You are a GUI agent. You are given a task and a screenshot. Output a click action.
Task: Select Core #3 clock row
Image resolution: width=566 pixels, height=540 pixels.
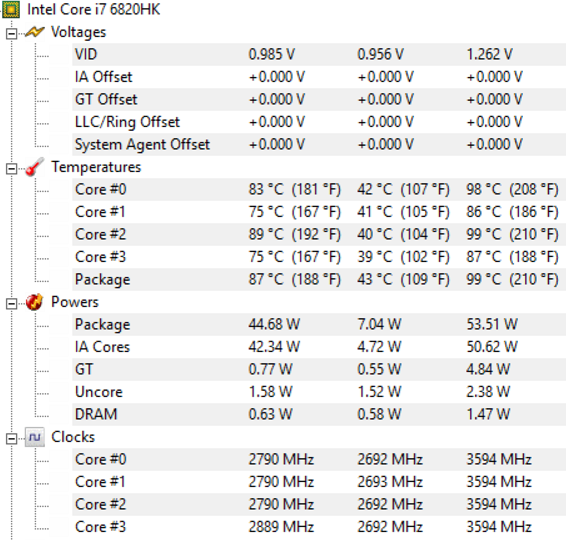(x=319, y=527)
